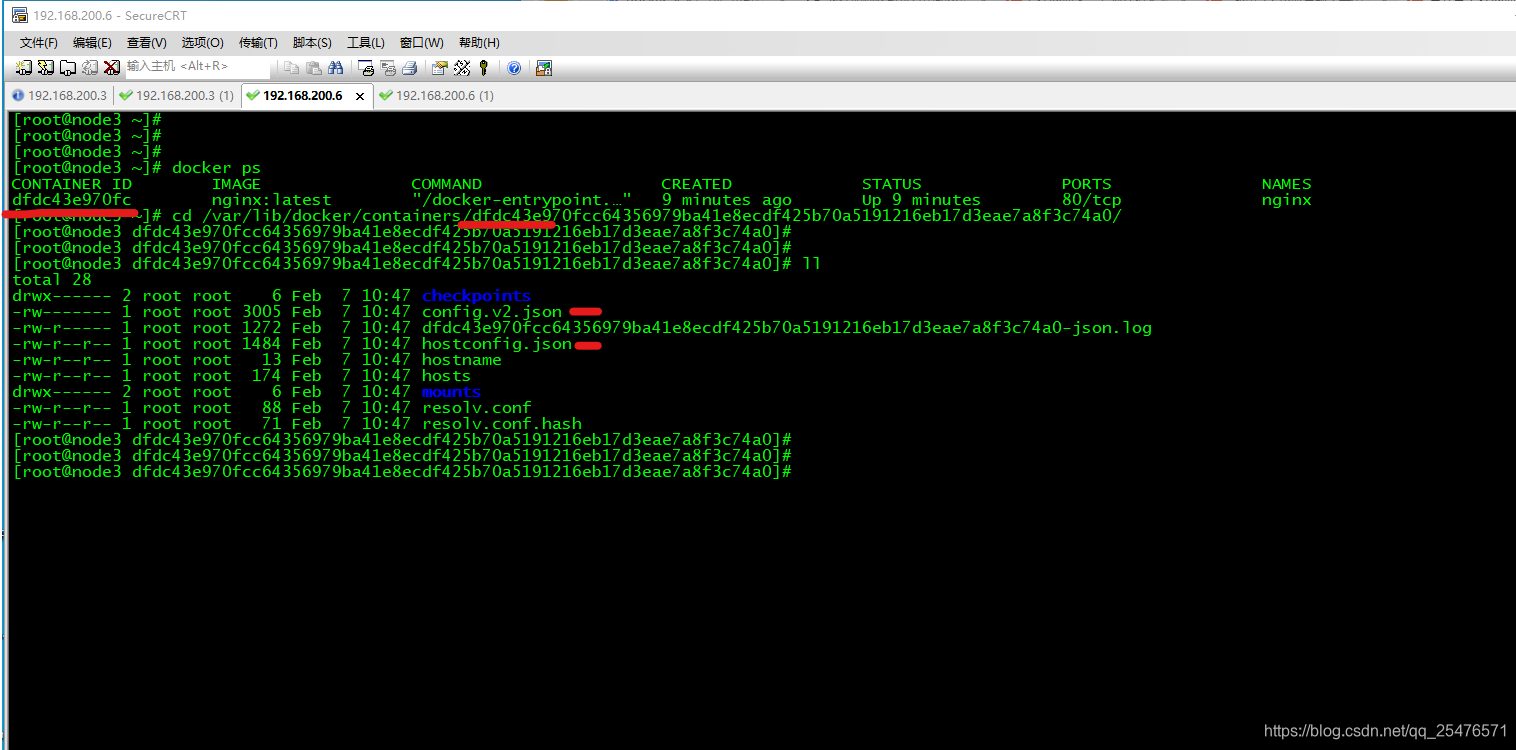
Task: Click the Quick Connect toolbar icon
Action: [x=45, y=67]
